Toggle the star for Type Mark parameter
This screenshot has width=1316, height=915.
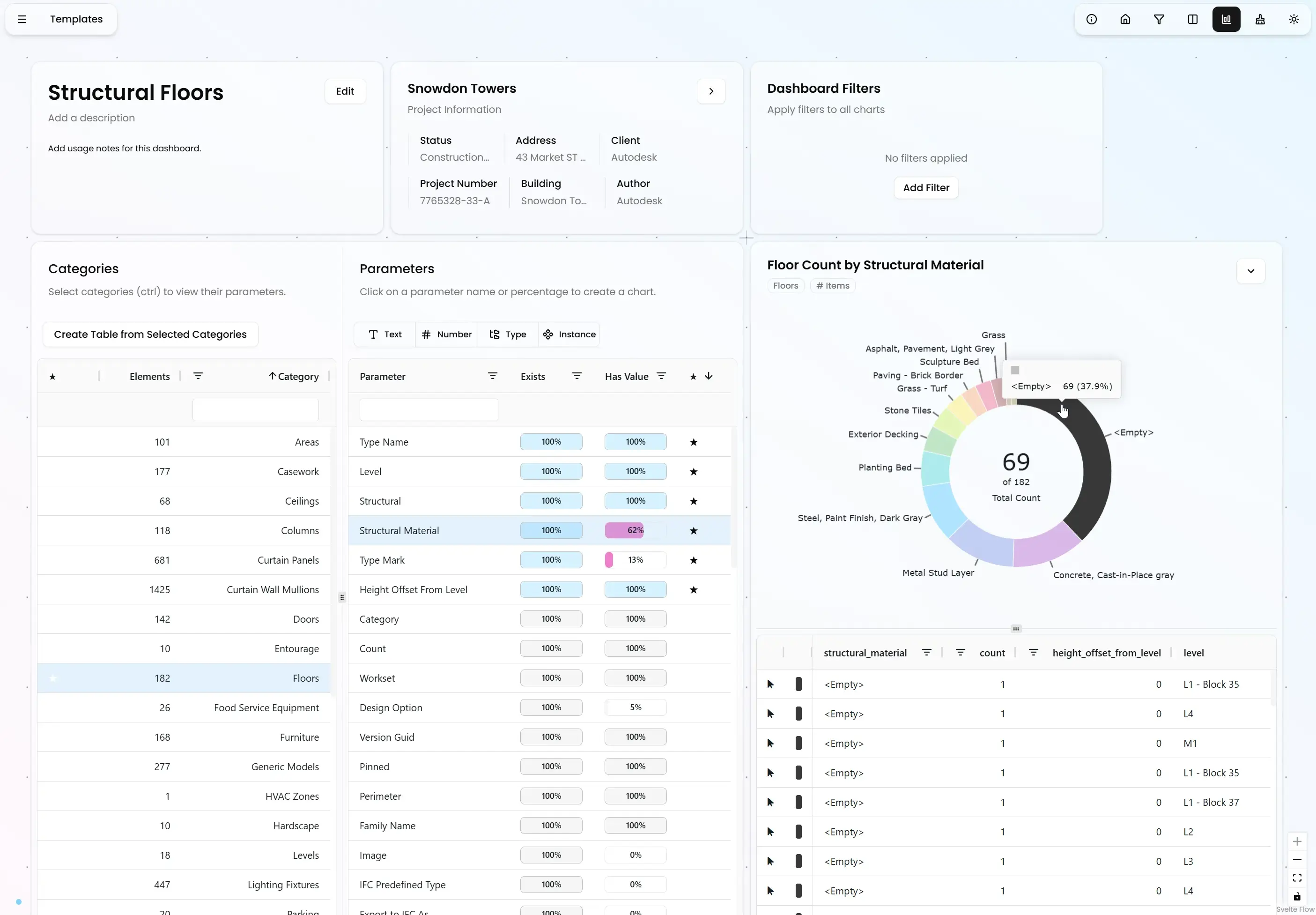(693, 560)
